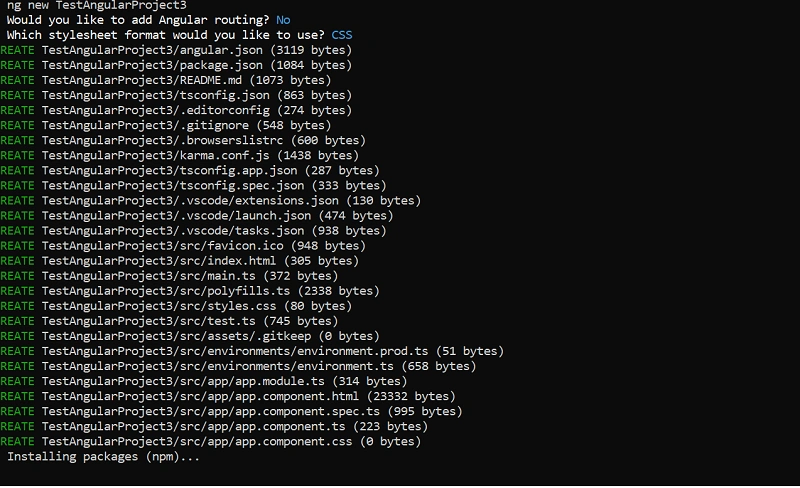The height and width of the screenshot is (488, 800).
Task: Click the blue 'CSS' stylesheet answer
Action: (x=342, y=35)
